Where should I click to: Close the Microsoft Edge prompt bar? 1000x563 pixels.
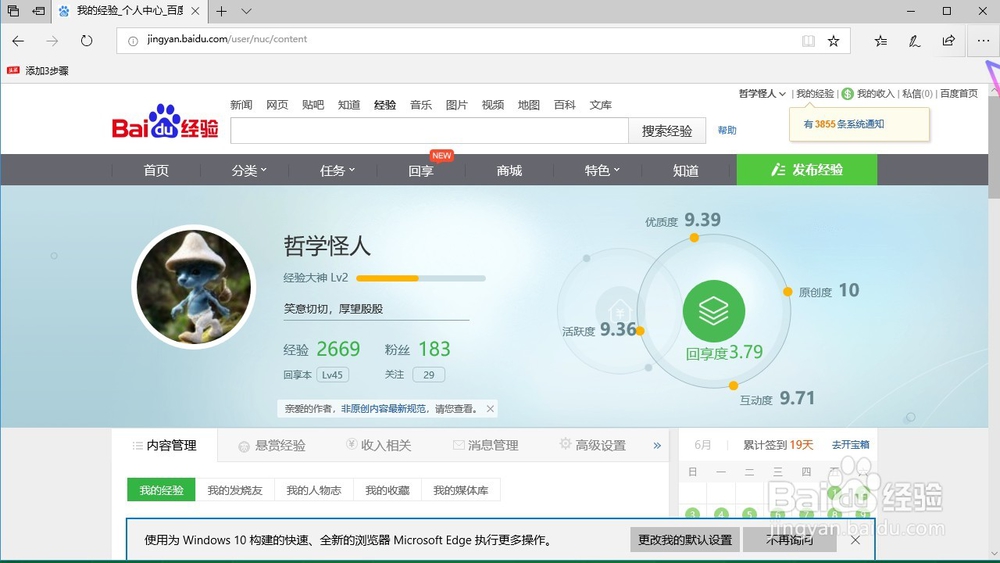[855, 540]
